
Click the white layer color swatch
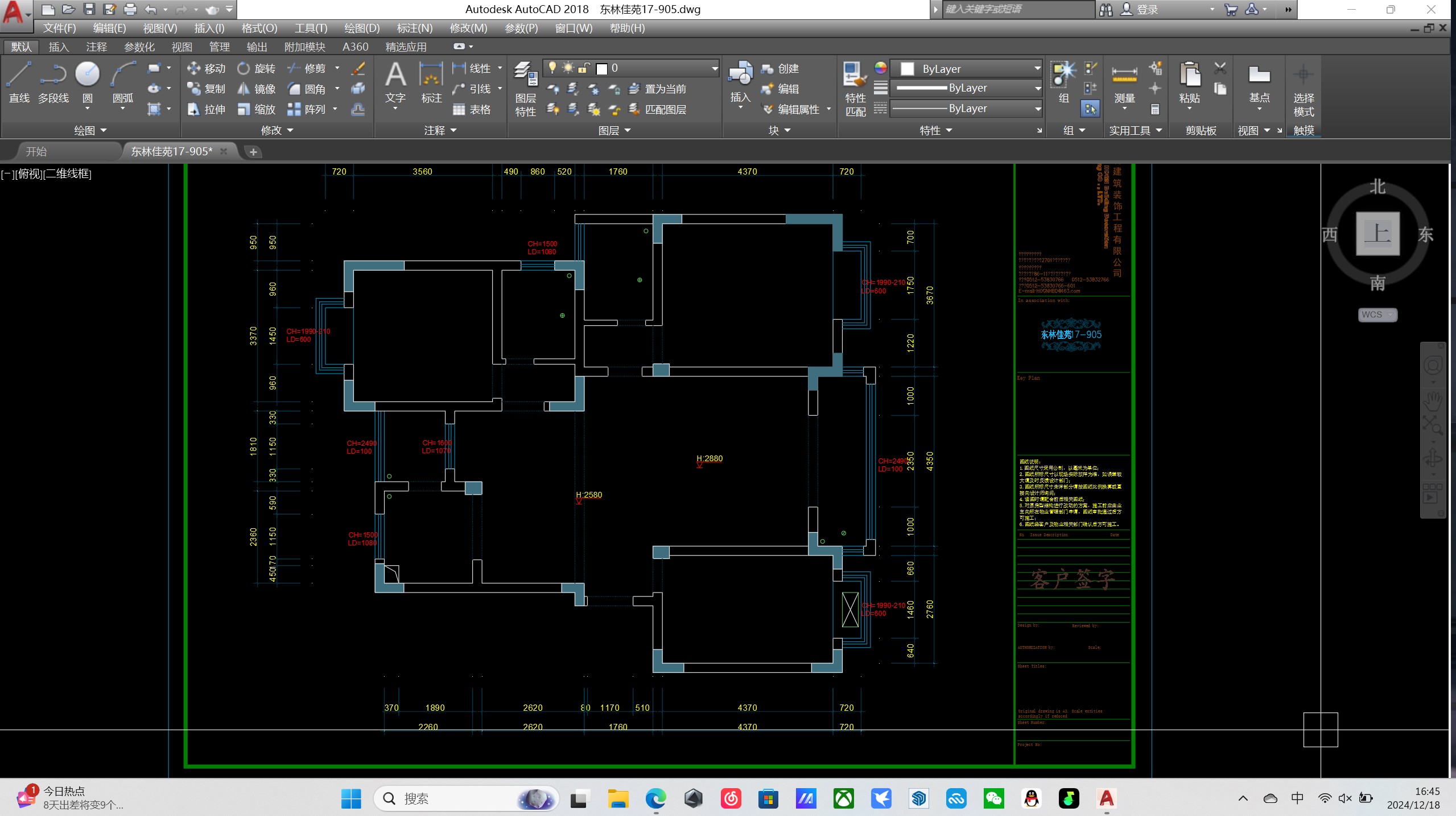(x=602, y=69)
